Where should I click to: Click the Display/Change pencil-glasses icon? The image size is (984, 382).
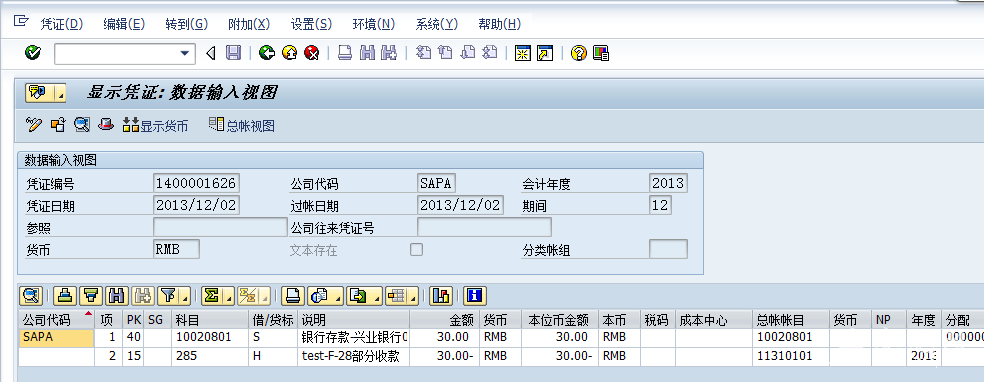click(x=34, y=125)
